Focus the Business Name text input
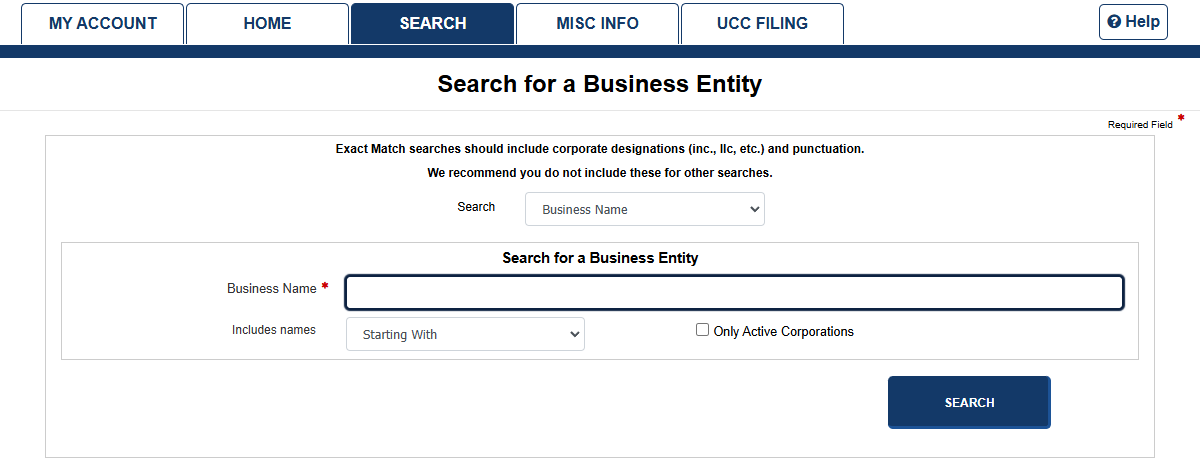 coord(734,293)
